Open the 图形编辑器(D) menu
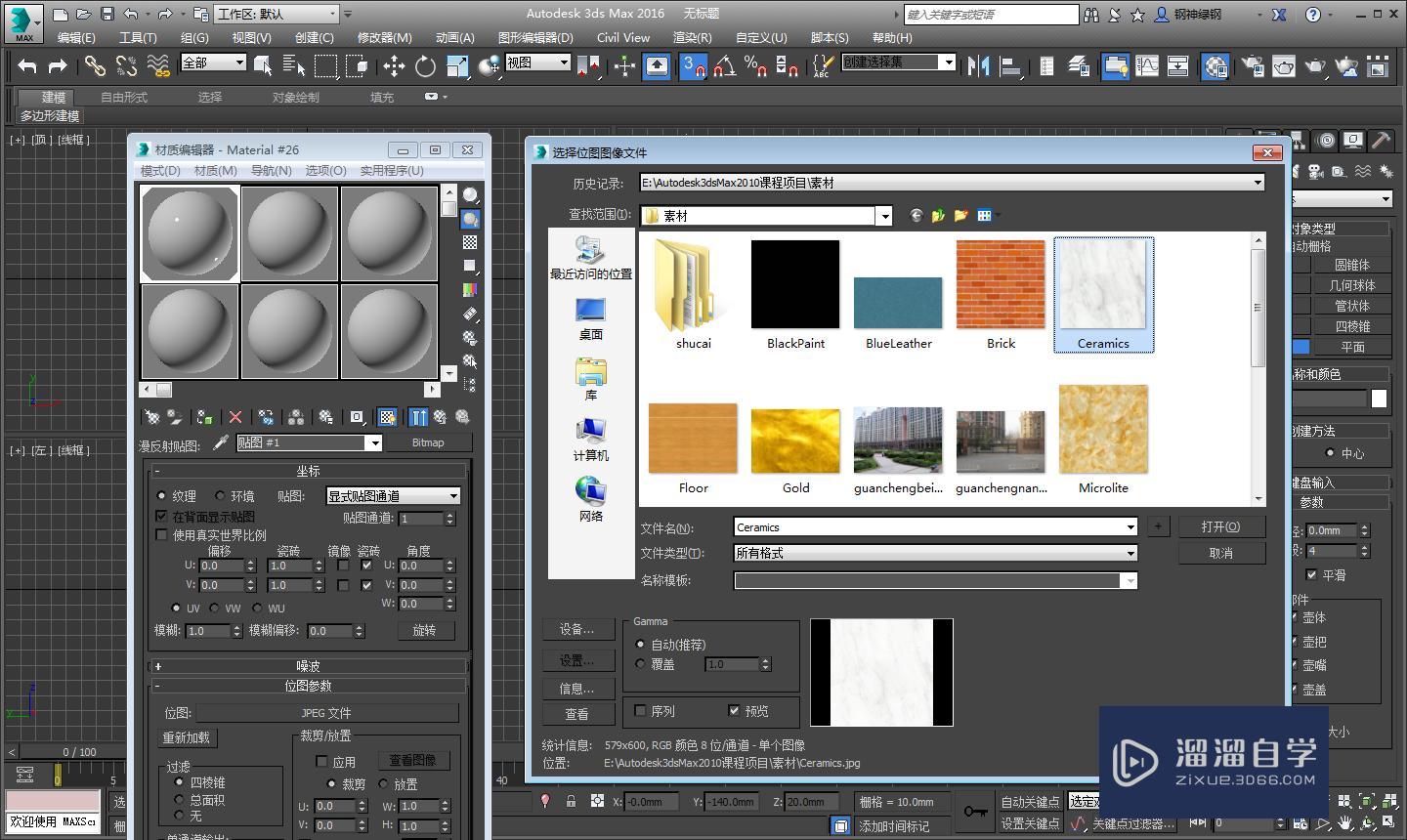Screen dimensions: 1407x840 click(535, 37)
